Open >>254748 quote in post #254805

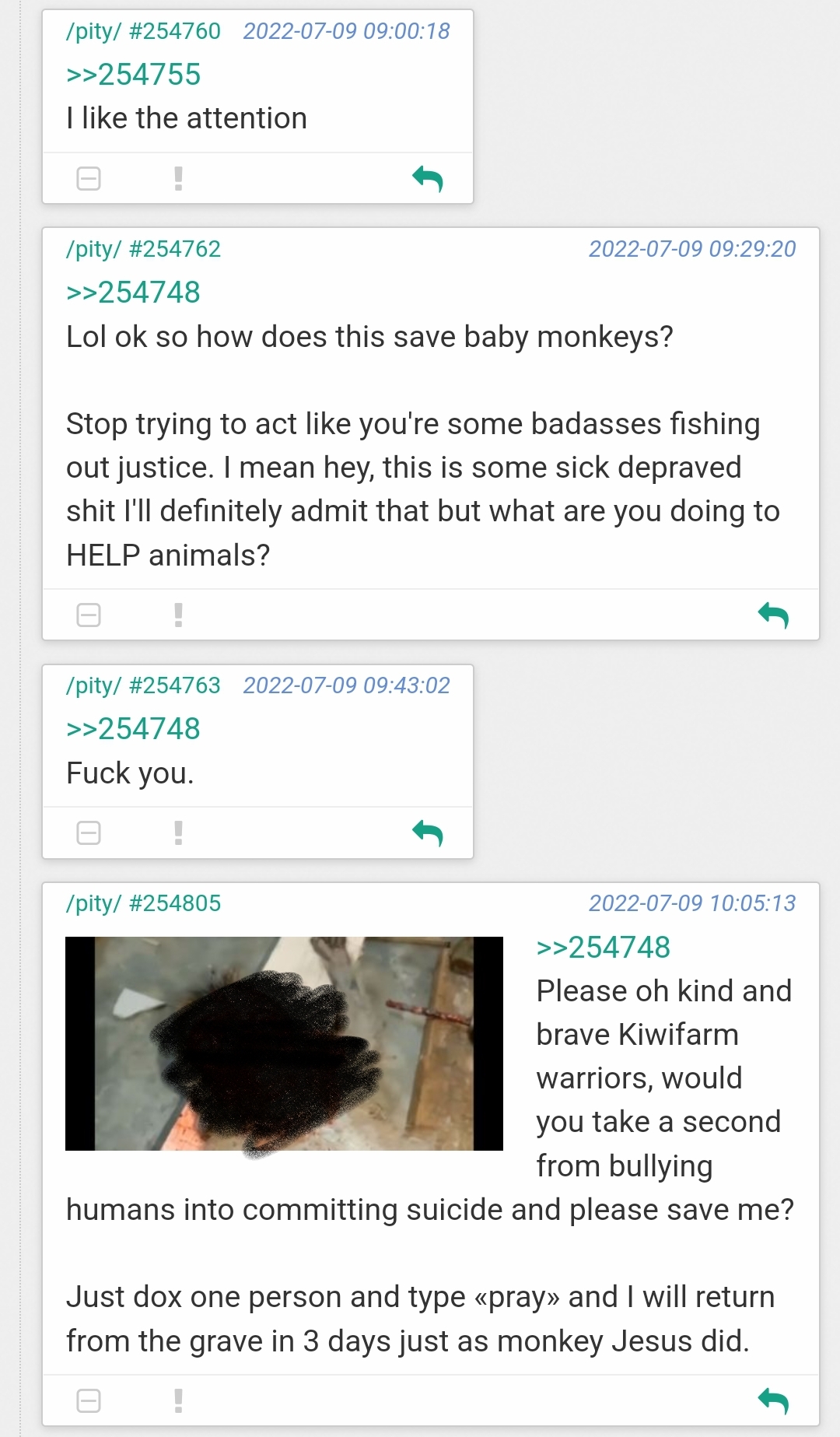(x=604, y=948)
